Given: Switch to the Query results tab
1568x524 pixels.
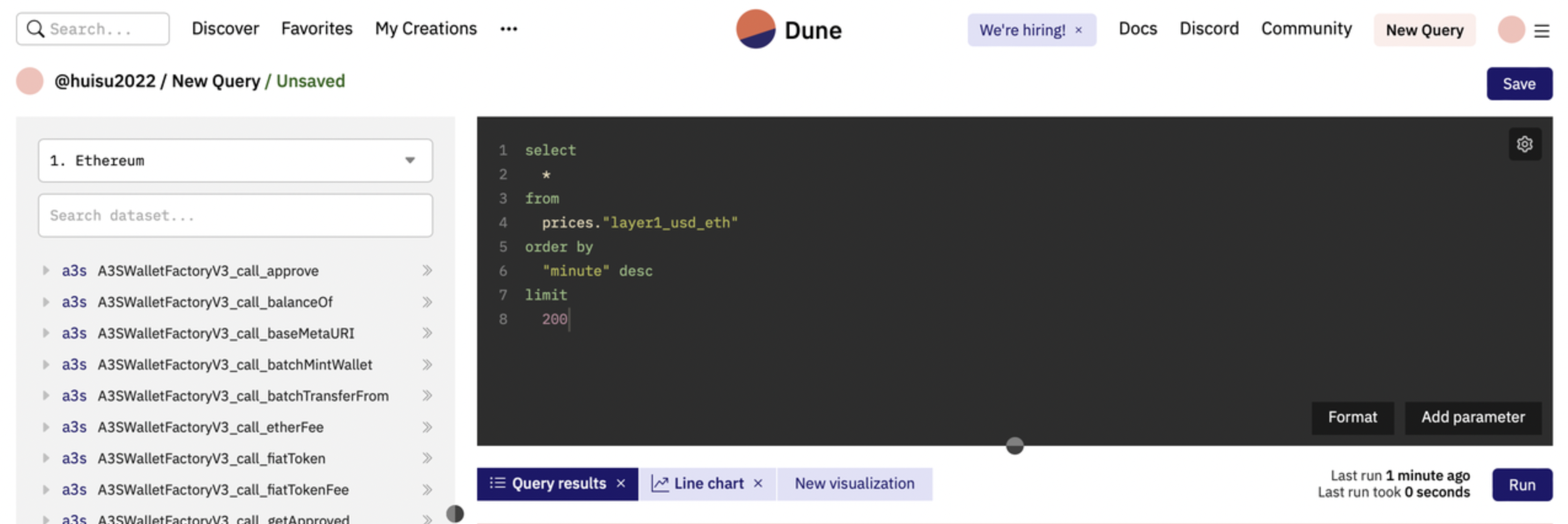Looking at the screenshot, I should click(x=557, y=484).
